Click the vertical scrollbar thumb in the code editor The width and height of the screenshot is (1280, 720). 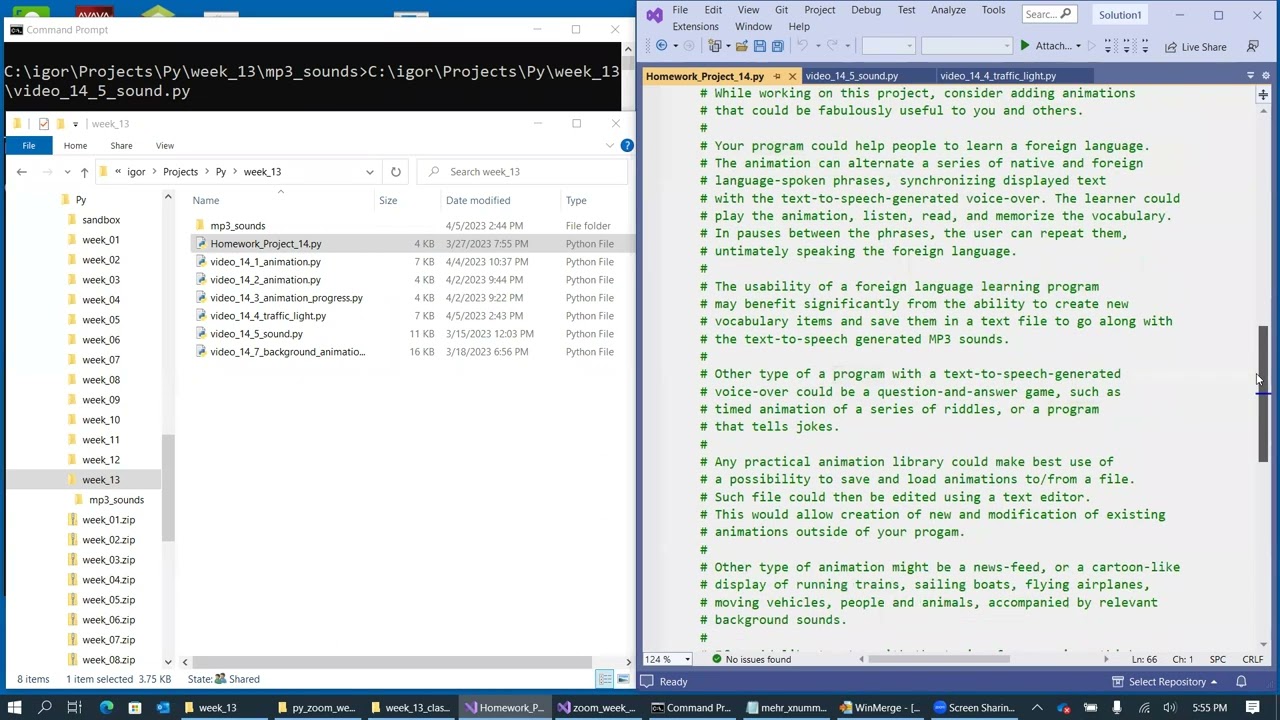[x=1263, y=393]
